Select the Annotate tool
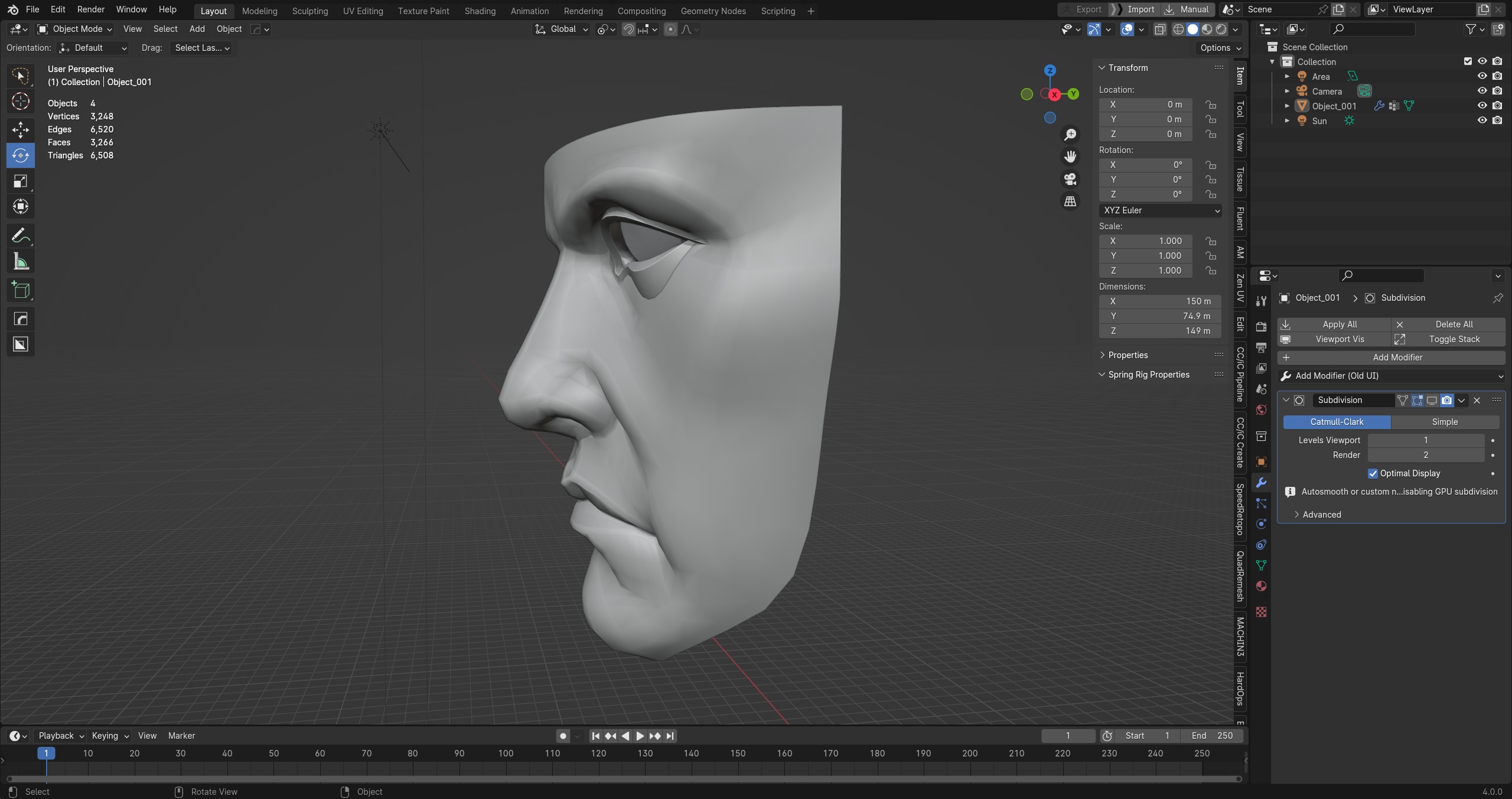 21,236
